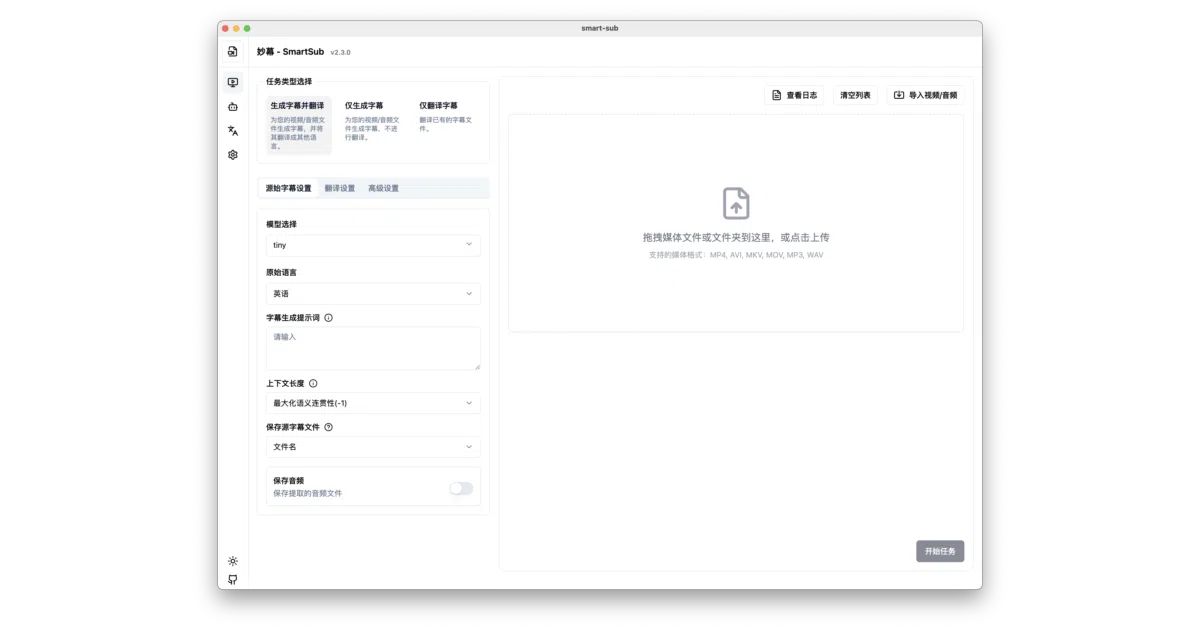
Task: Open the translation icon in sidebar
Action: pyautogui.click(x=233, y=131)
